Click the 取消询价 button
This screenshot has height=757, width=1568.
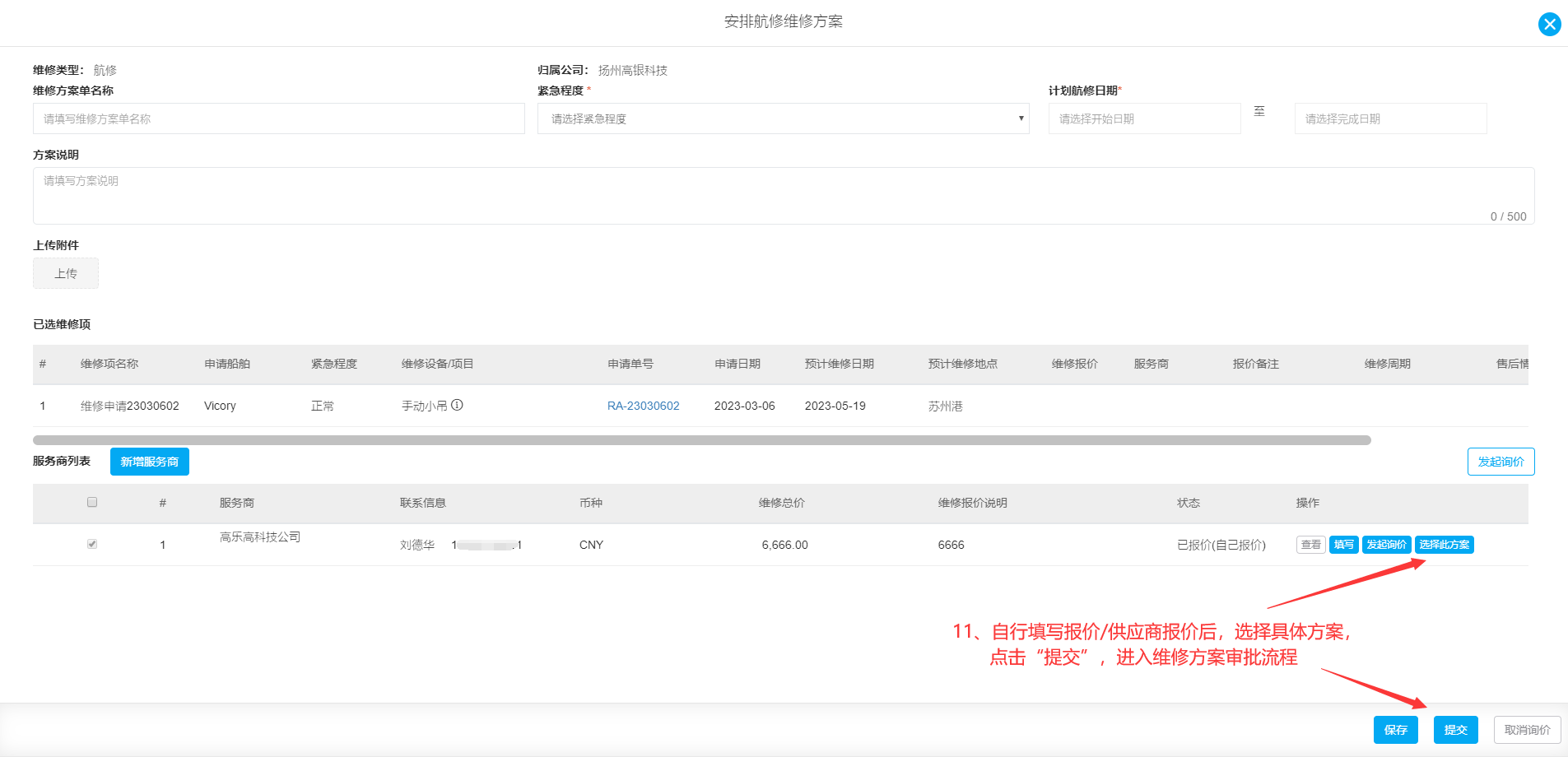click(1527, 730)
